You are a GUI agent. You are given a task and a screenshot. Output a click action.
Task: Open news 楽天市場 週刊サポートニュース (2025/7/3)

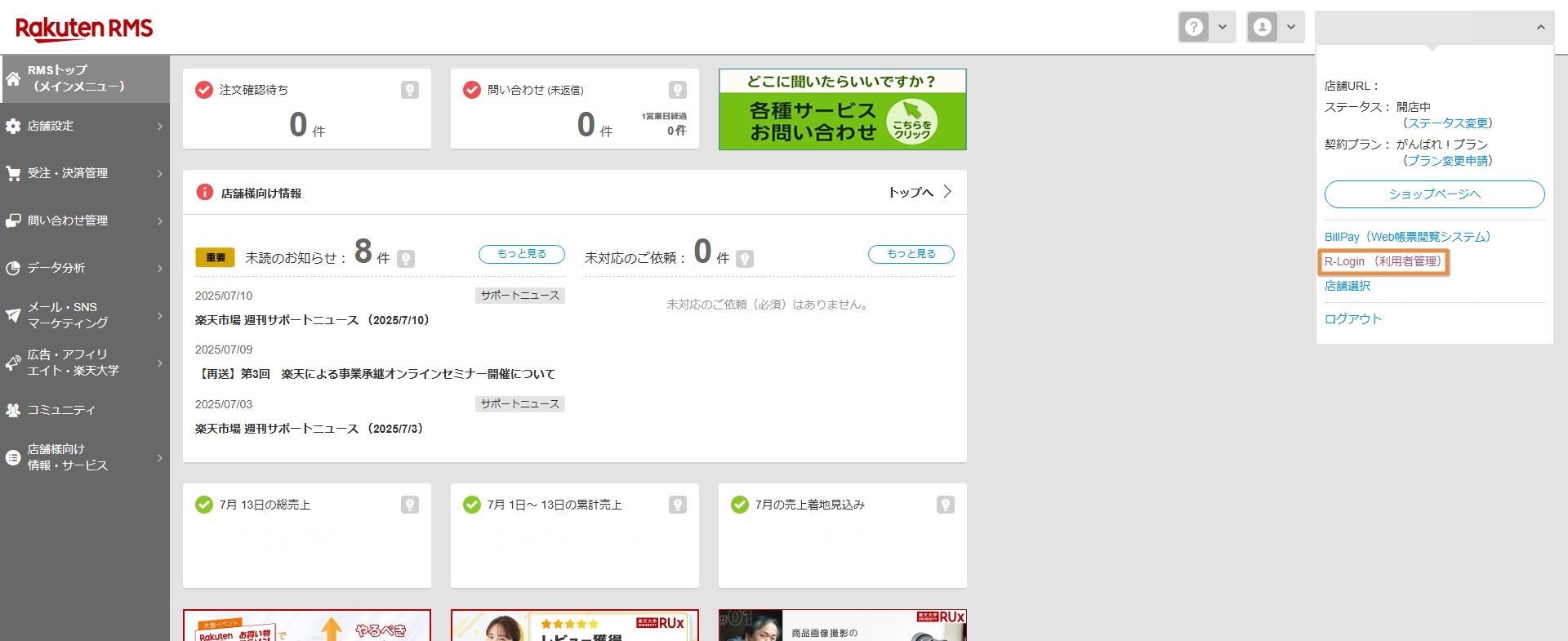tap(310, 429)
